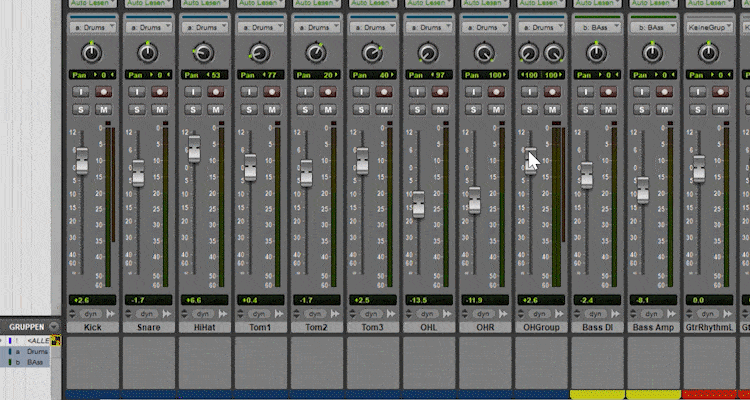Screen dimensions: 750x400
Task: Mute the OHGroup track
Action: pyautogui.click(x=552, y=110)
